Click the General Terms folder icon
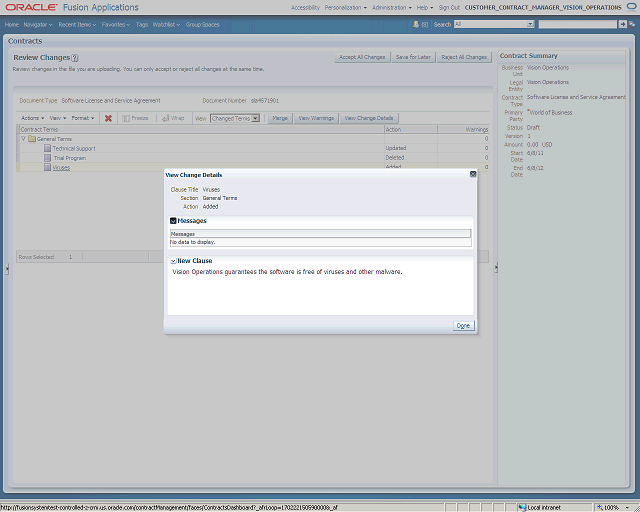640x512 pixels. coord(32,139)
